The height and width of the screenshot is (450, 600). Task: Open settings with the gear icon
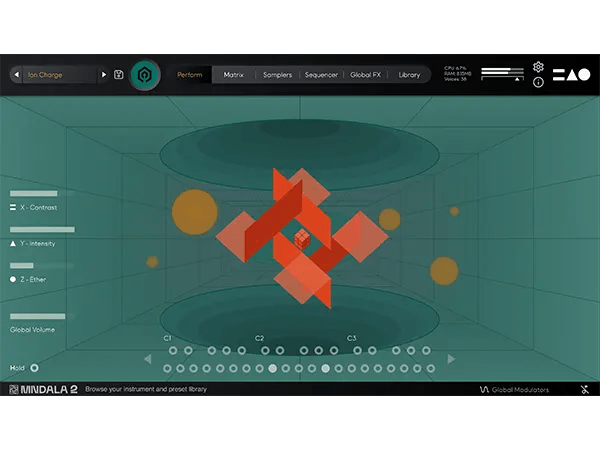538,67
